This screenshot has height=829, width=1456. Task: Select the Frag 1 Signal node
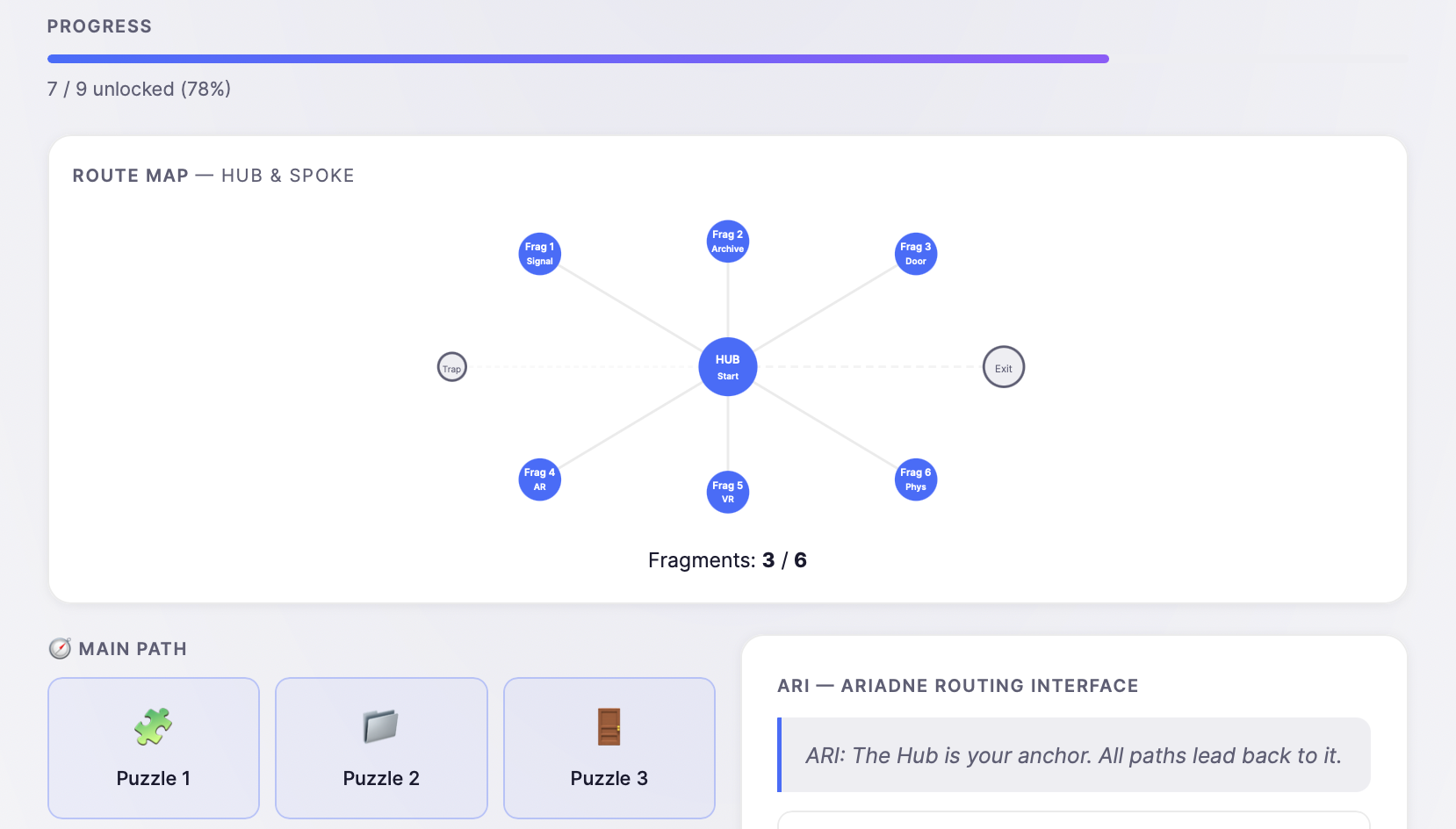tap(539, 254)
